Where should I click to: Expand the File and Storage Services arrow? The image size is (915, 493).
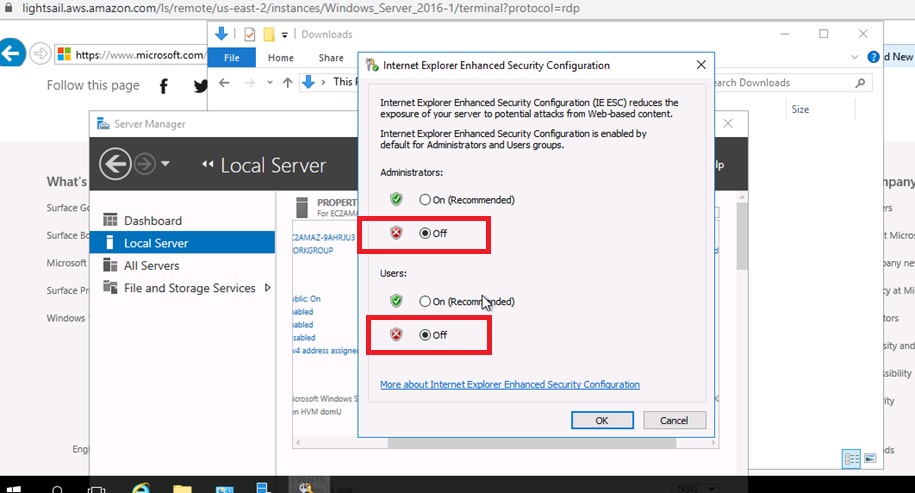pyautogui.click(x=267, y=288)
